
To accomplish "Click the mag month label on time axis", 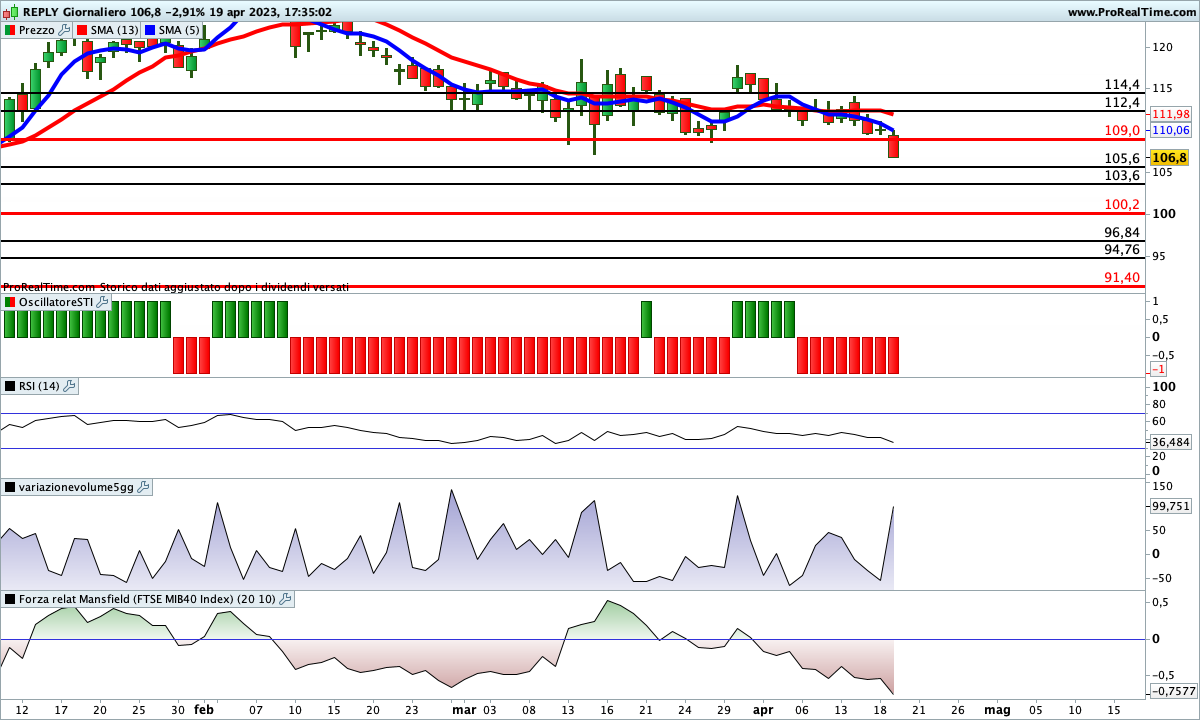I will tap(997, 709).
